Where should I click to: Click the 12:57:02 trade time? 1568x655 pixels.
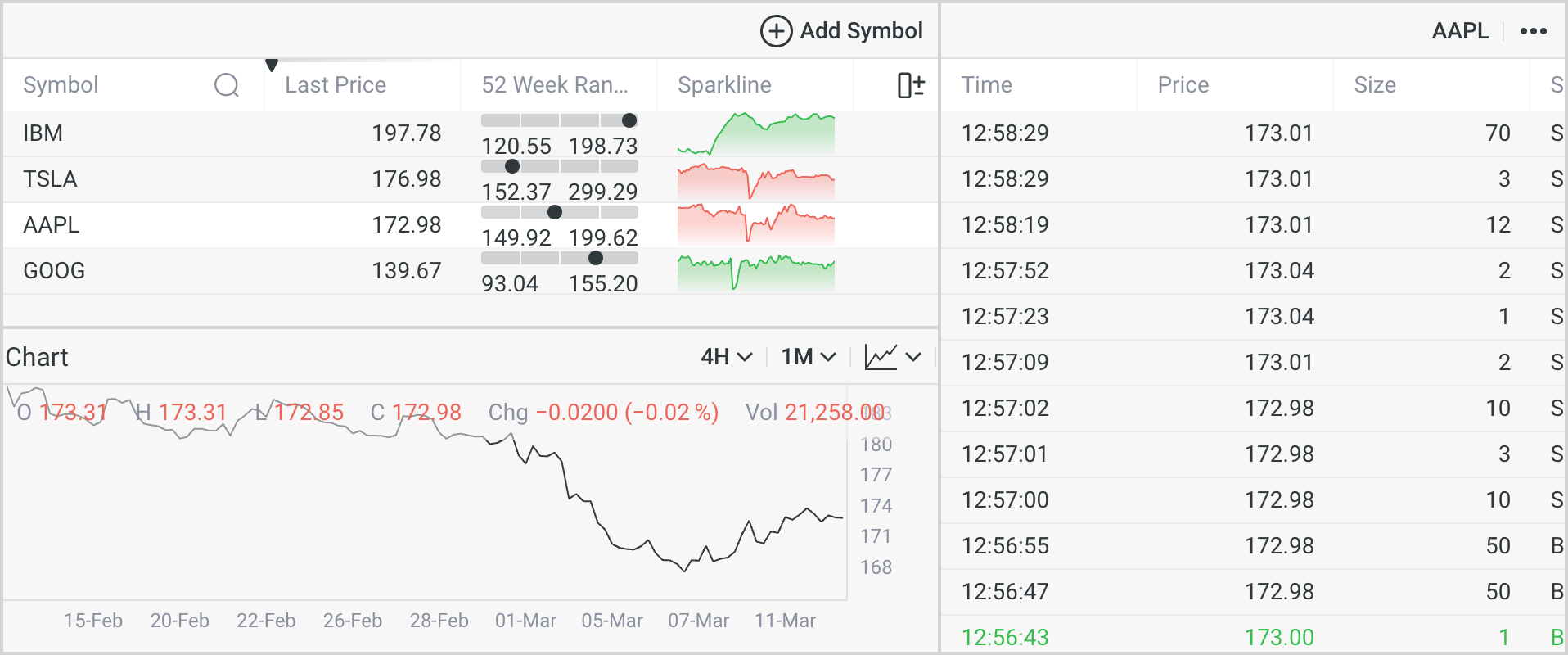coord(1005,408)
